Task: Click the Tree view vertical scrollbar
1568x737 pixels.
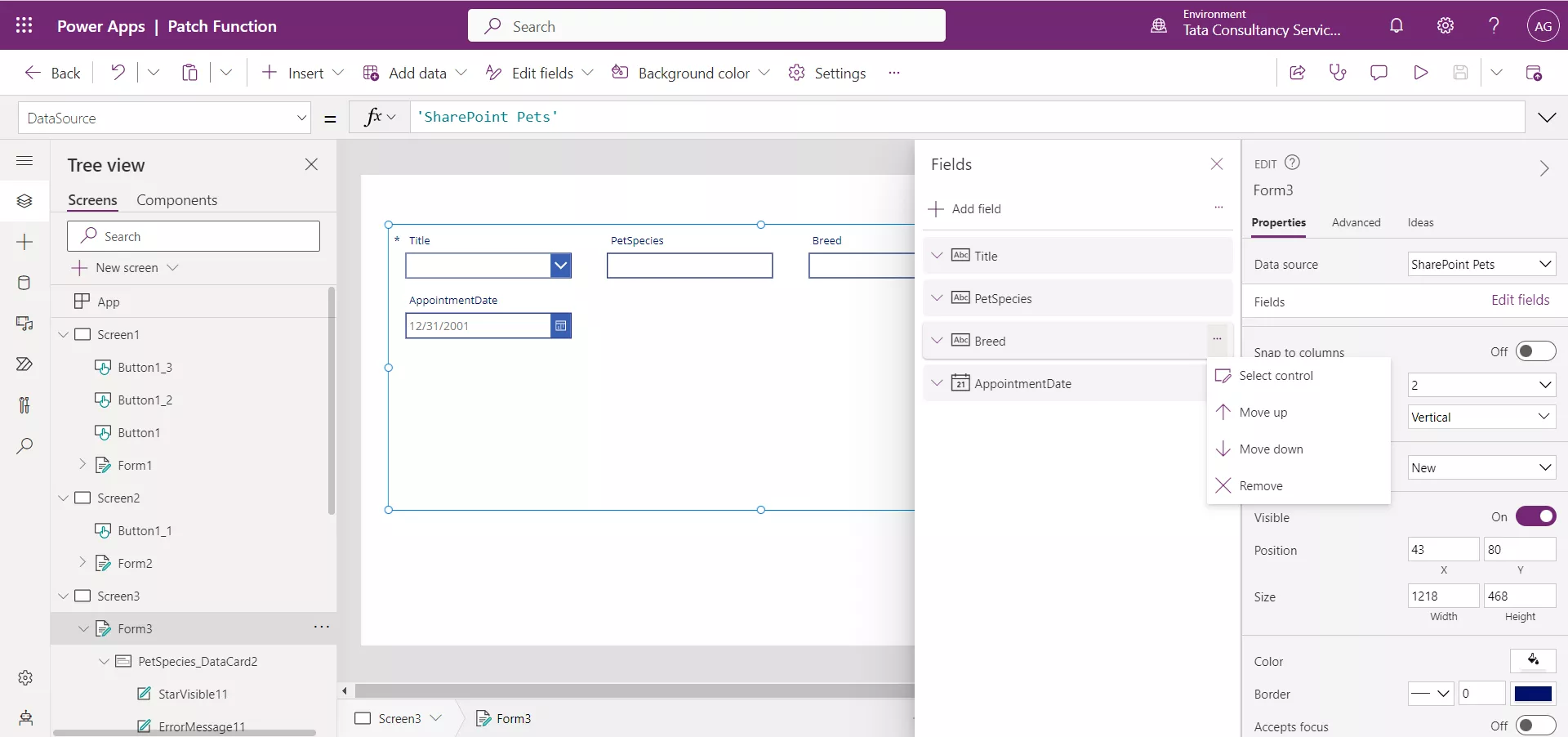Action: click(x=332, y=400)
